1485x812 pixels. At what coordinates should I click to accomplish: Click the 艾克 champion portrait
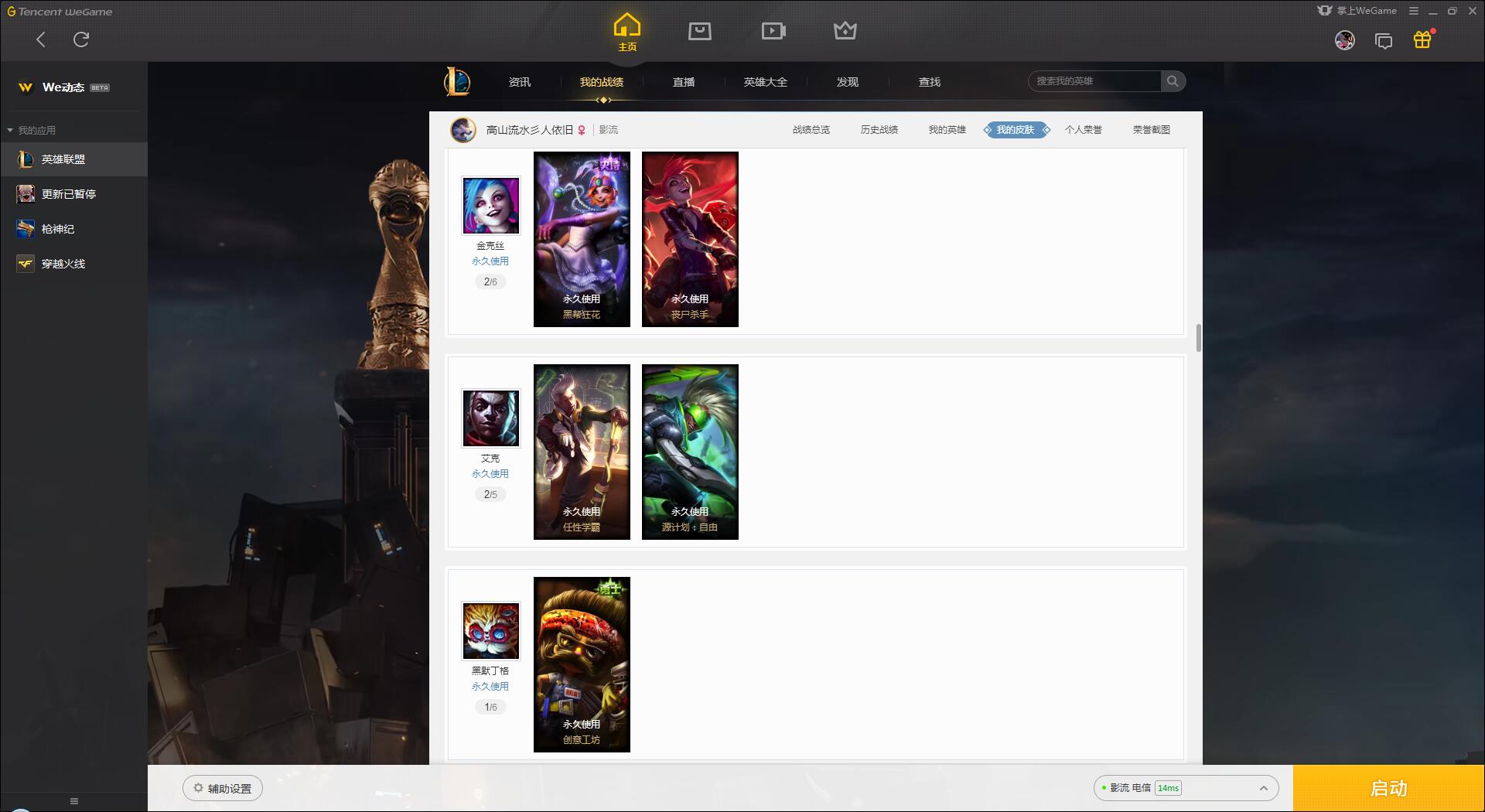pos(491,418)
